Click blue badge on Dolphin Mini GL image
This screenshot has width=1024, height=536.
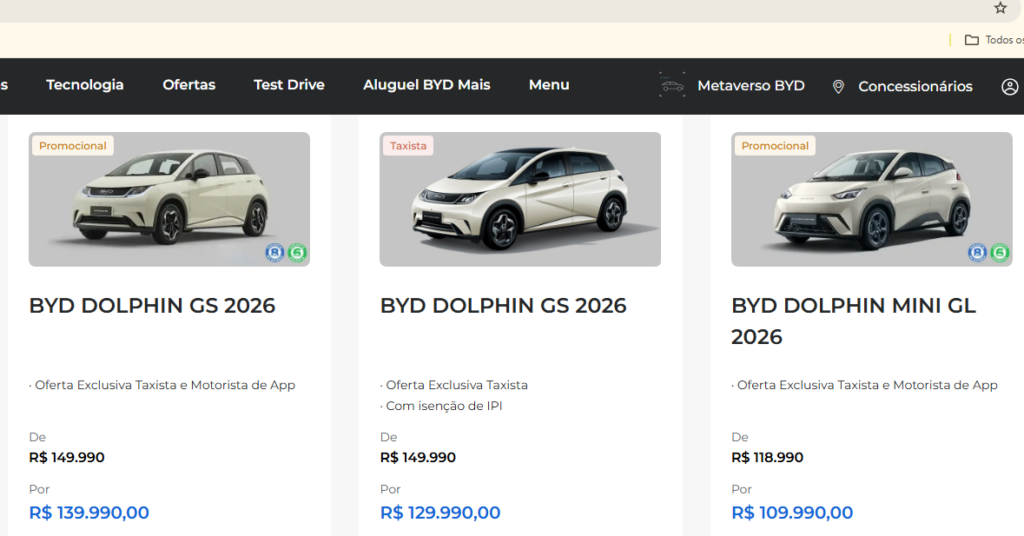978,253
